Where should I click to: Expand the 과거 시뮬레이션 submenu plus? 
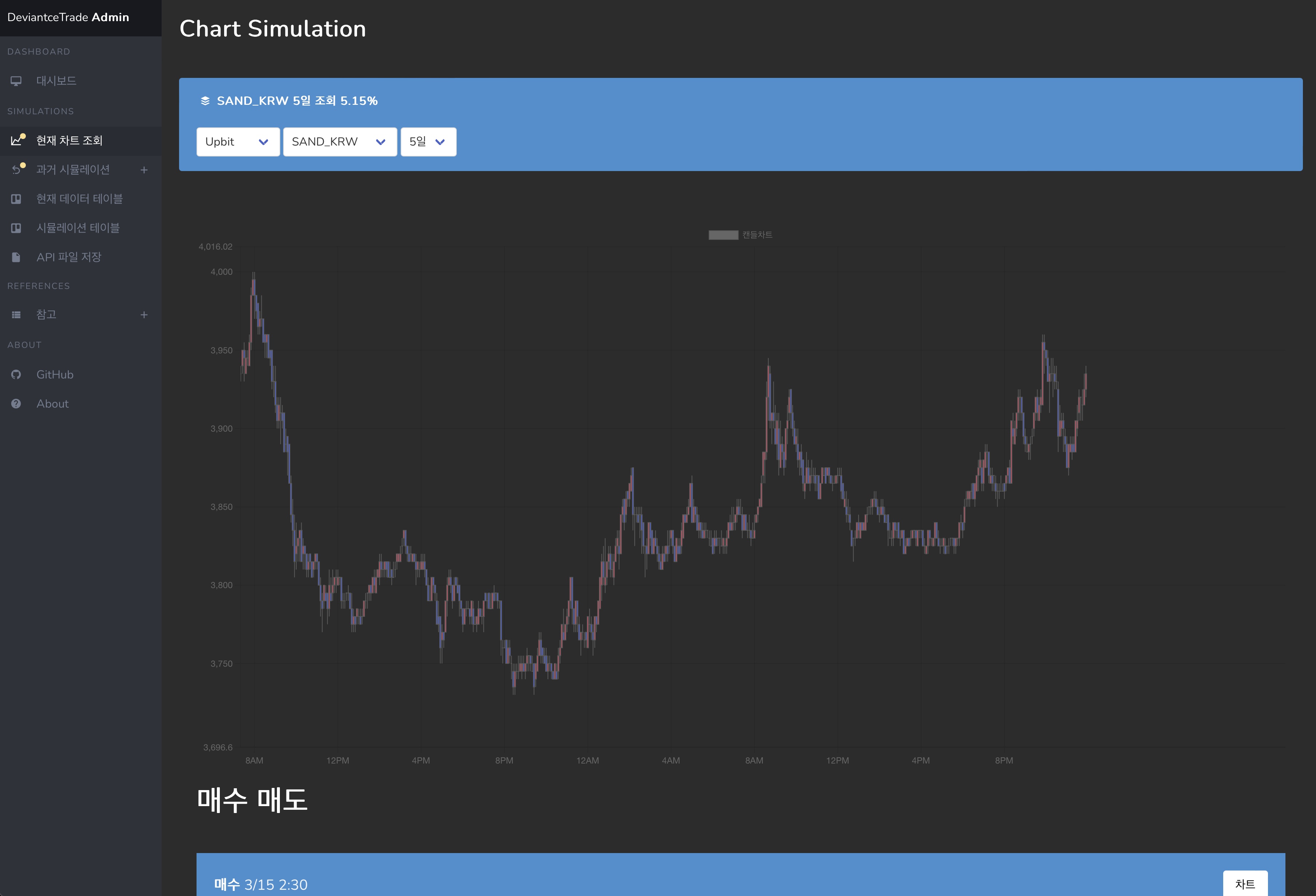tap(144, 170)
